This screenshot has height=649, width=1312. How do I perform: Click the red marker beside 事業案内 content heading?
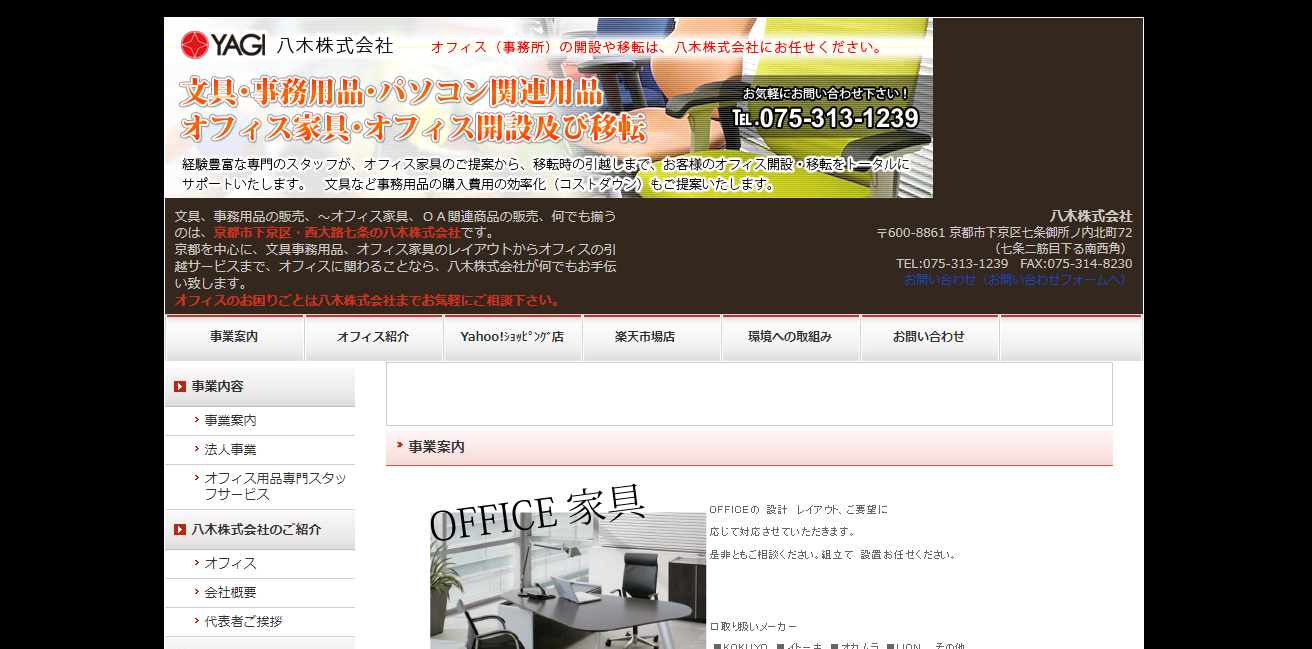396,447
